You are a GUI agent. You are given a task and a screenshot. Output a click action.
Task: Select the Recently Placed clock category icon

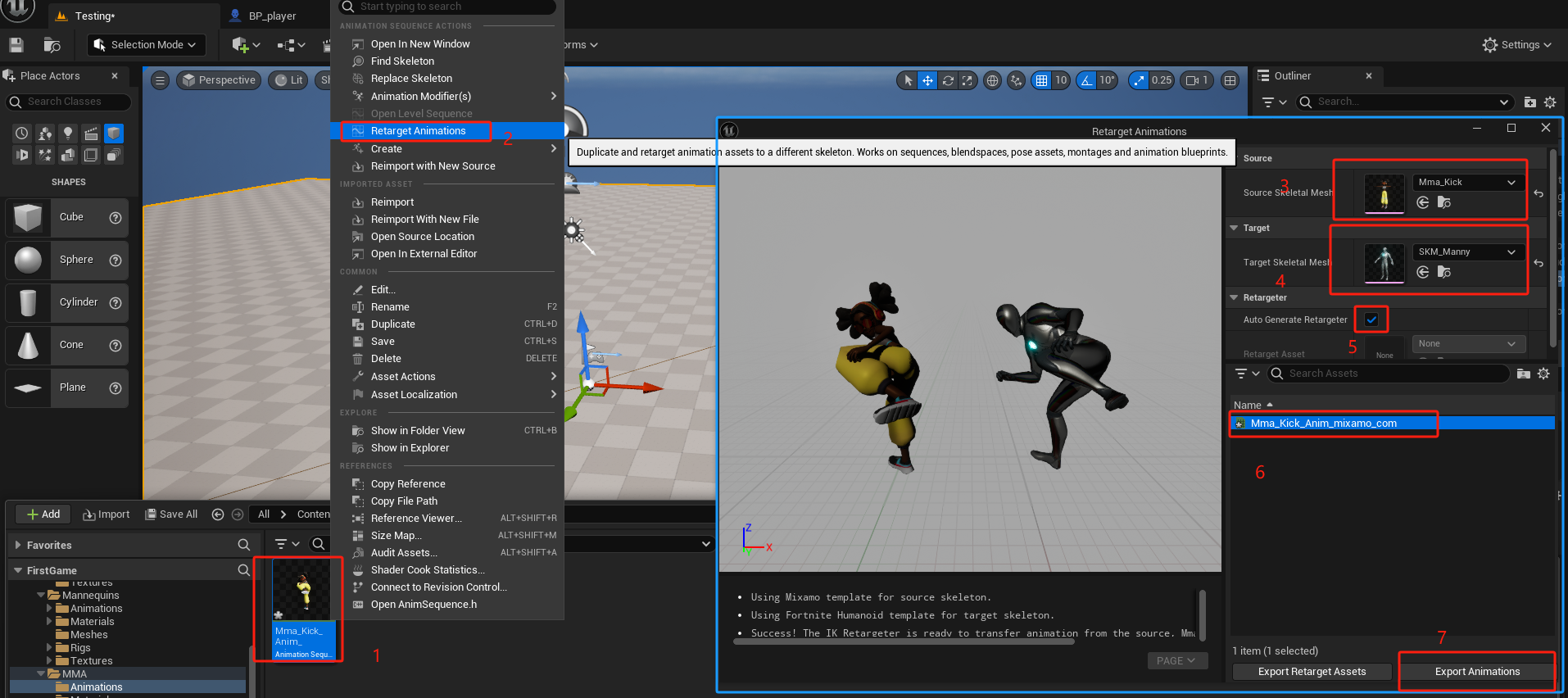tap(22, 134)
